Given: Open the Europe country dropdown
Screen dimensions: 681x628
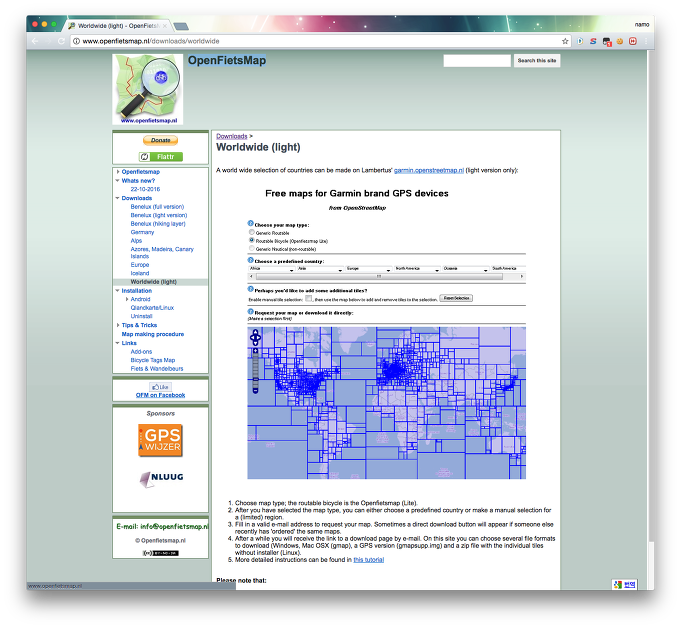Looking at the screenshot, I should pos(369,269).
